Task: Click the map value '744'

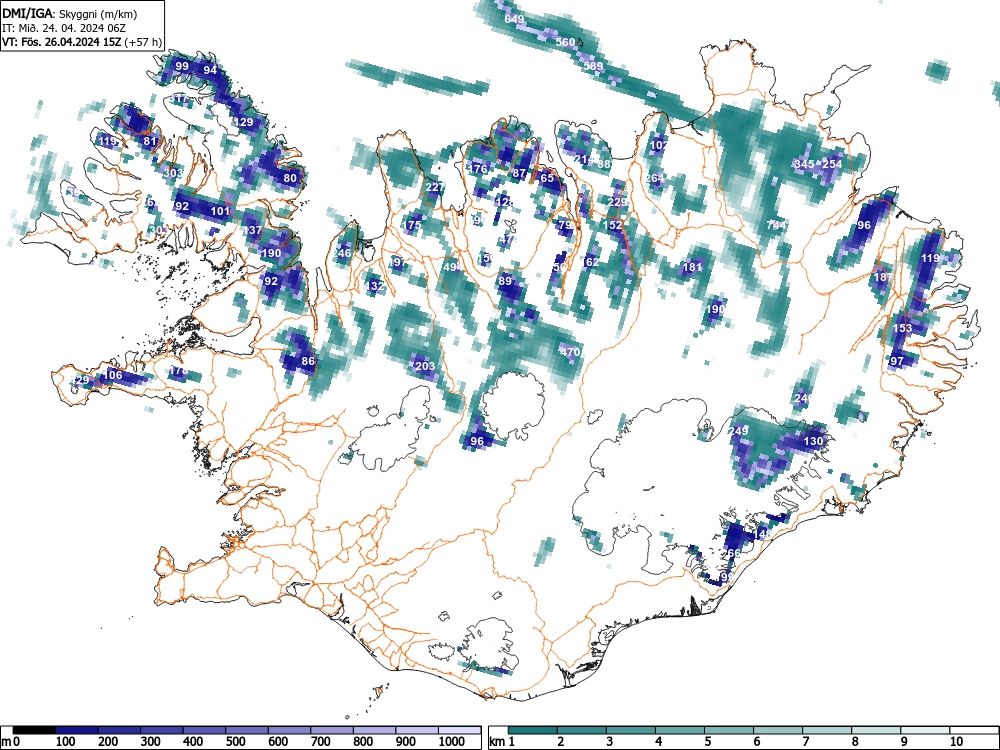Action: point(776,225)
